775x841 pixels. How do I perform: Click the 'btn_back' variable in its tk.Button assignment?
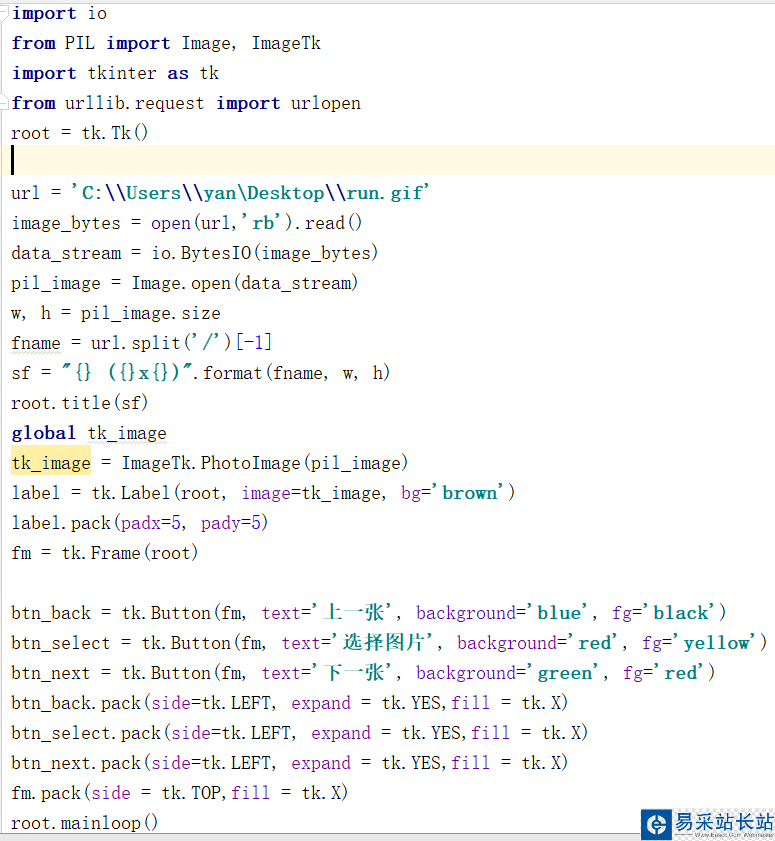51,613
